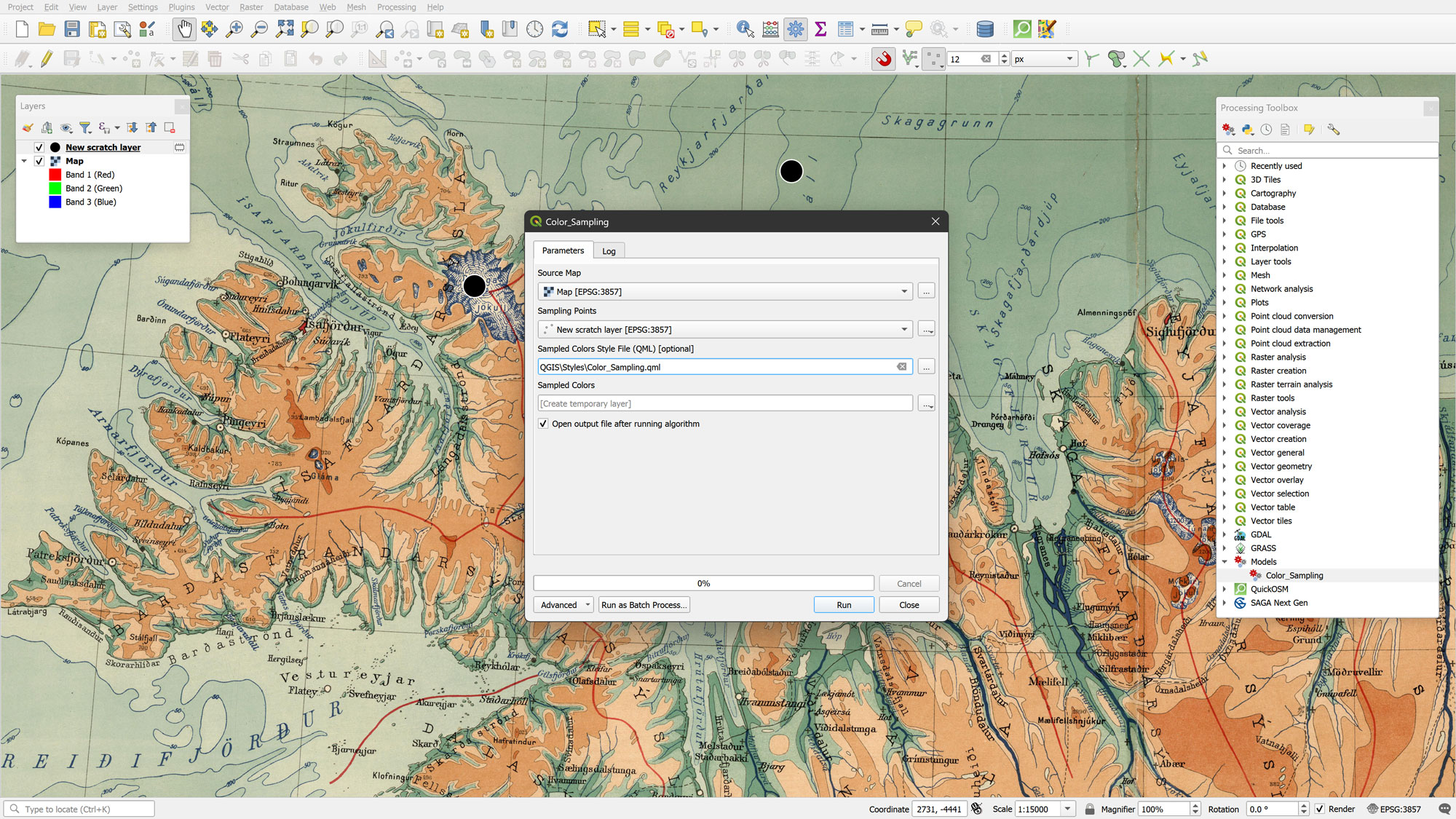Click the Zoom Full extent icon
This screenshot has height=819, width=1456.
(285, 29)
